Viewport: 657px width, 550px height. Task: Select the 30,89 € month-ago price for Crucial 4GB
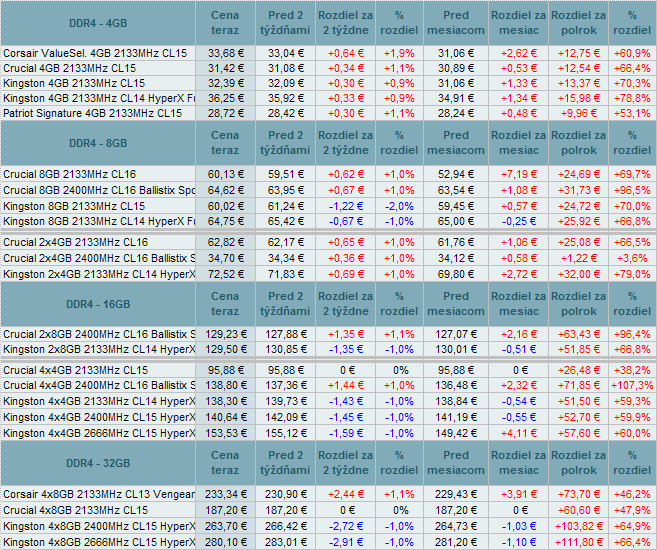click(456, 68)
